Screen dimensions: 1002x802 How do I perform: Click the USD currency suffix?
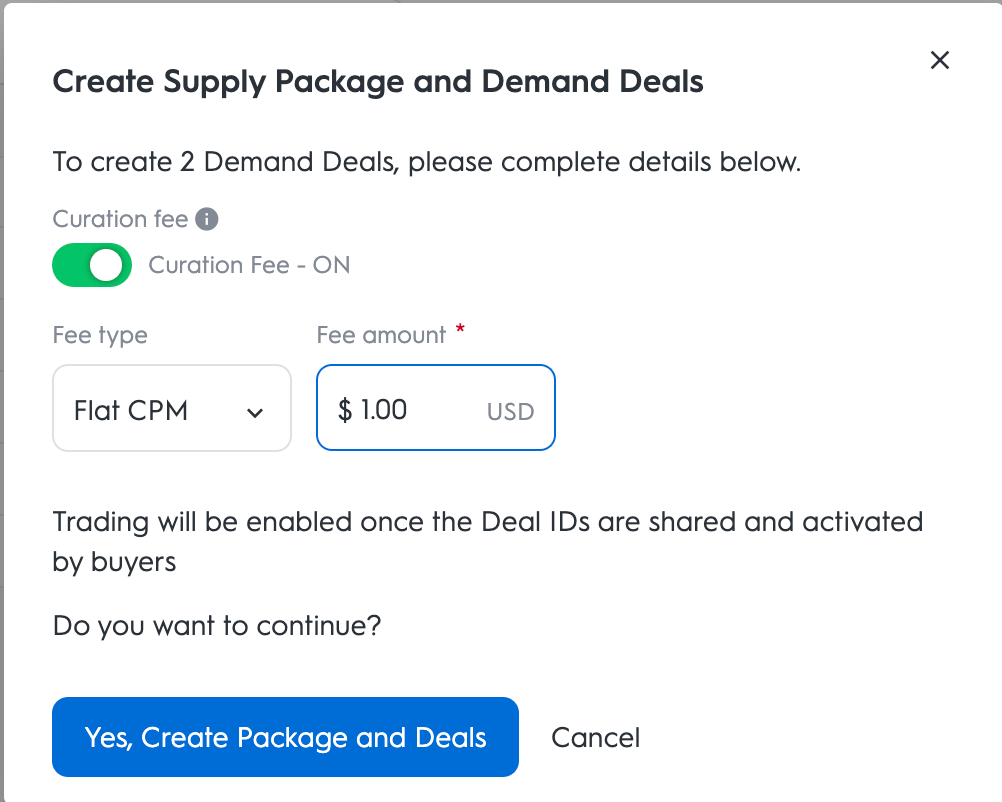510,411
